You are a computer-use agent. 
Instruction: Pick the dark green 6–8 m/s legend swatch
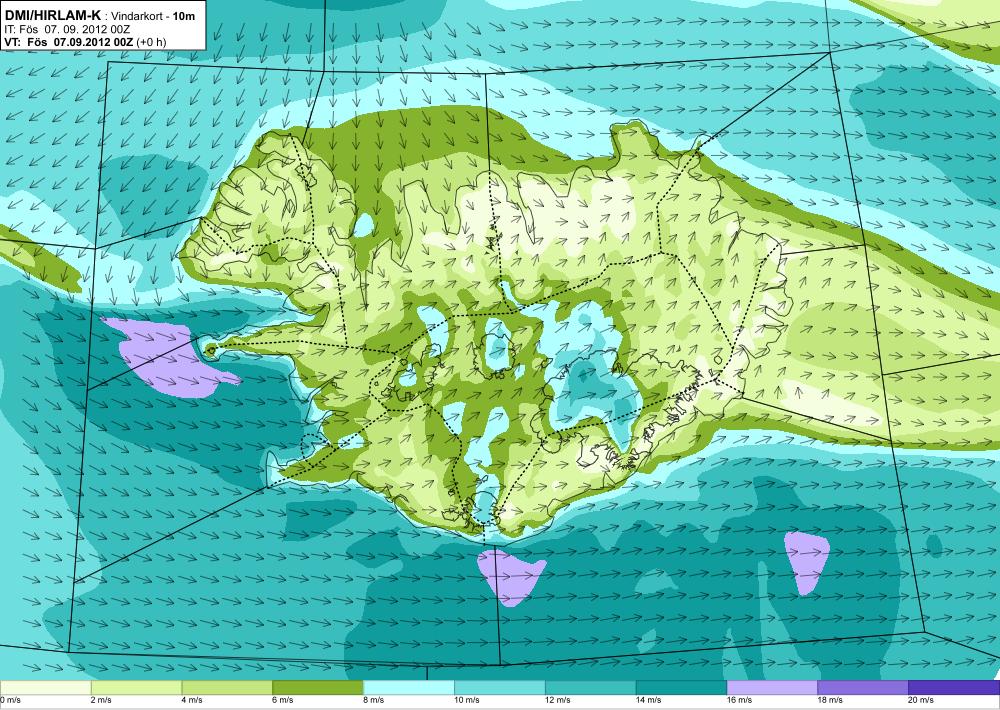click(318, 687)
